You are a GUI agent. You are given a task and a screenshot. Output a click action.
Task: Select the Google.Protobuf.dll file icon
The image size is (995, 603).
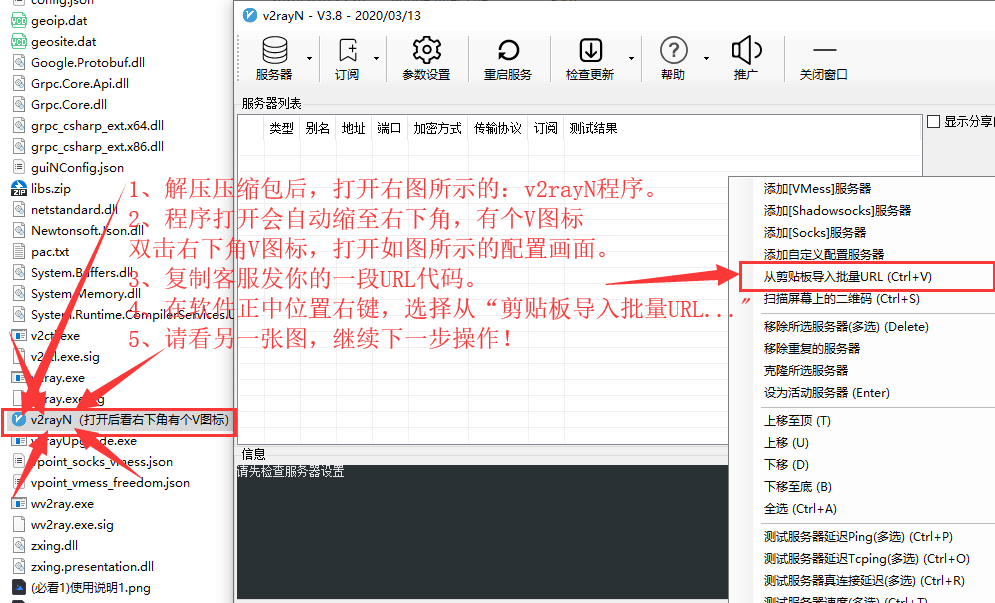coord(18,63)
